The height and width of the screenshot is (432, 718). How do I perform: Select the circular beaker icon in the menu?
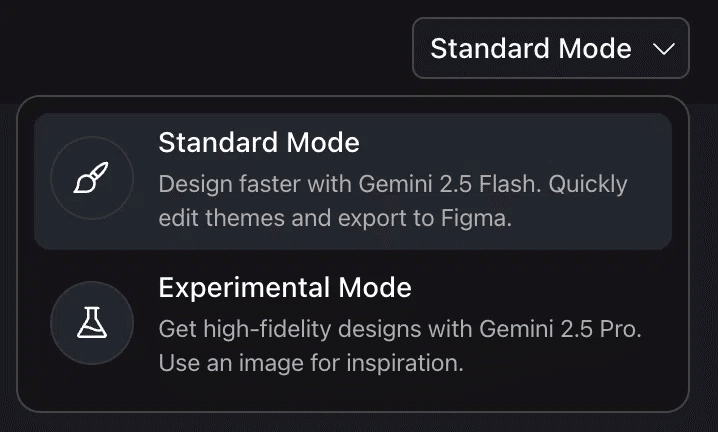91,323
